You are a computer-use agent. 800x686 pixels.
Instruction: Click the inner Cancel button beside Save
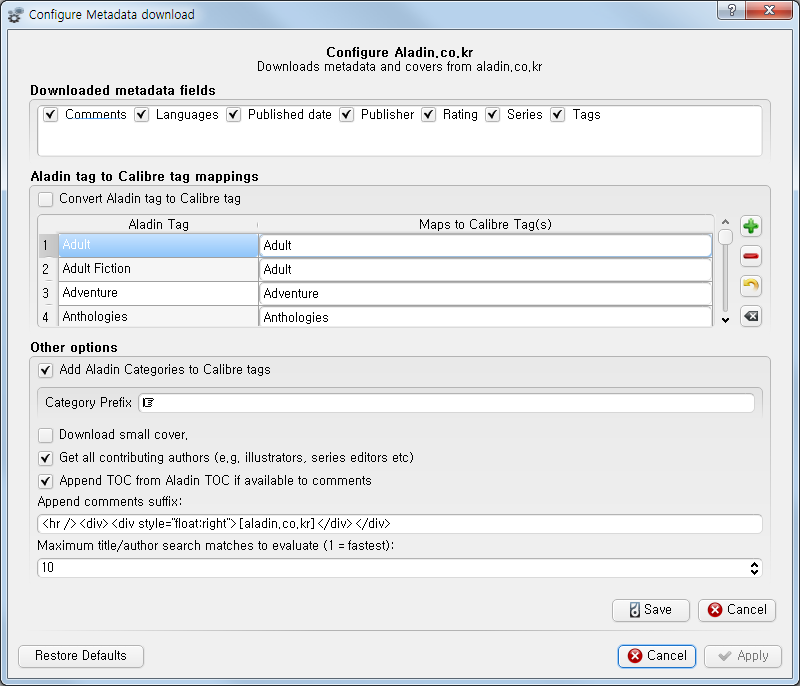click(737, 610)
